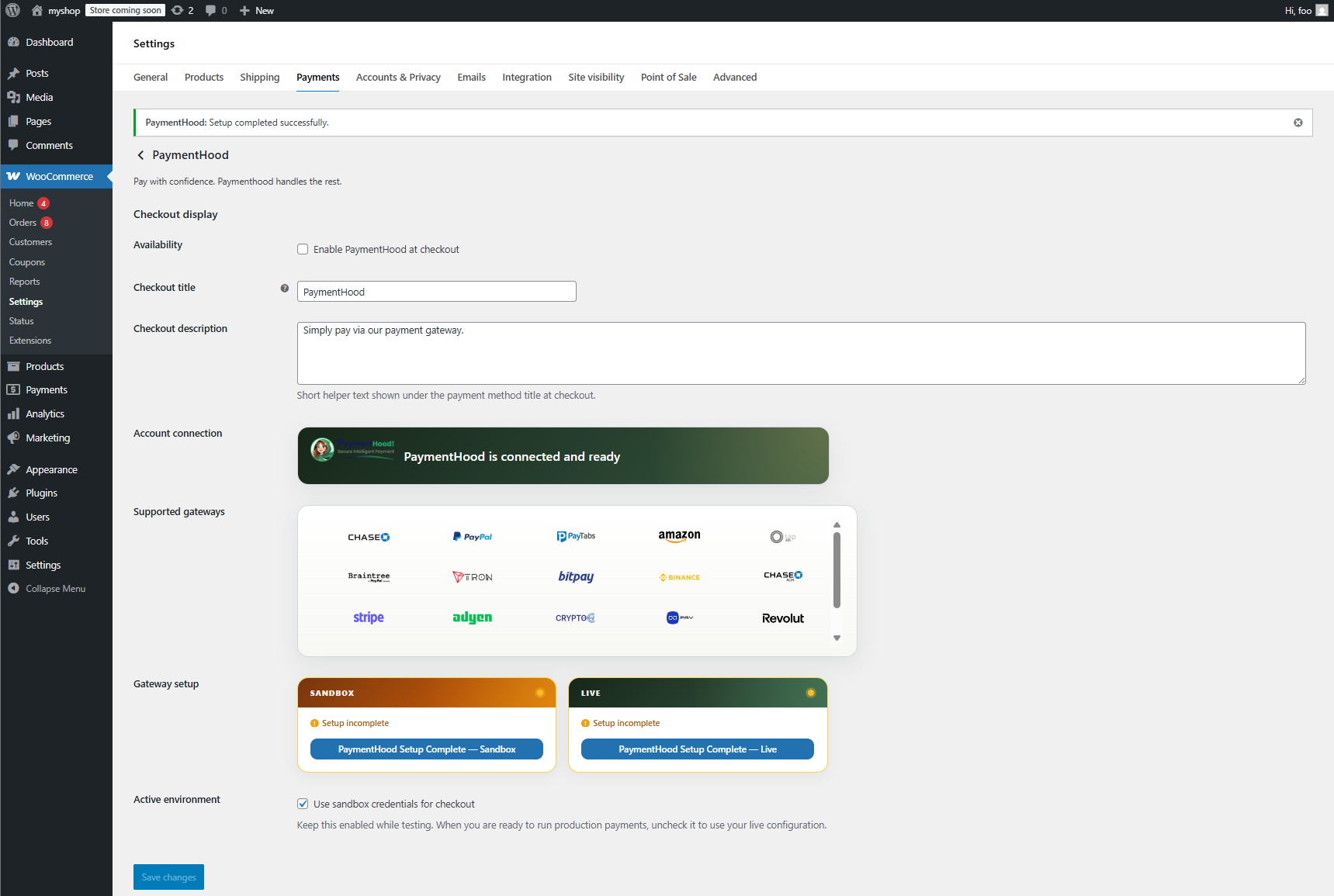Viewport: 1334px width, 896px height.
Task: Open WooCommerce Home submenu link
Action: coord(22,203)
